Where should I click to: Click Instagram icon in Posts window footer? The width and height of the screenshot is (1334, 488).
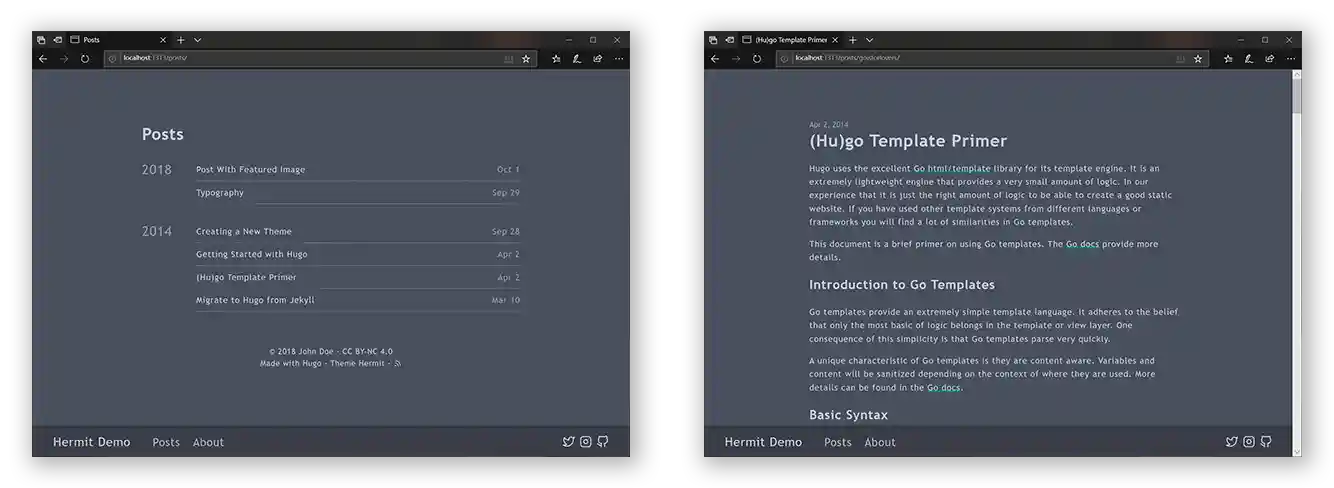[x=586, y=441]
